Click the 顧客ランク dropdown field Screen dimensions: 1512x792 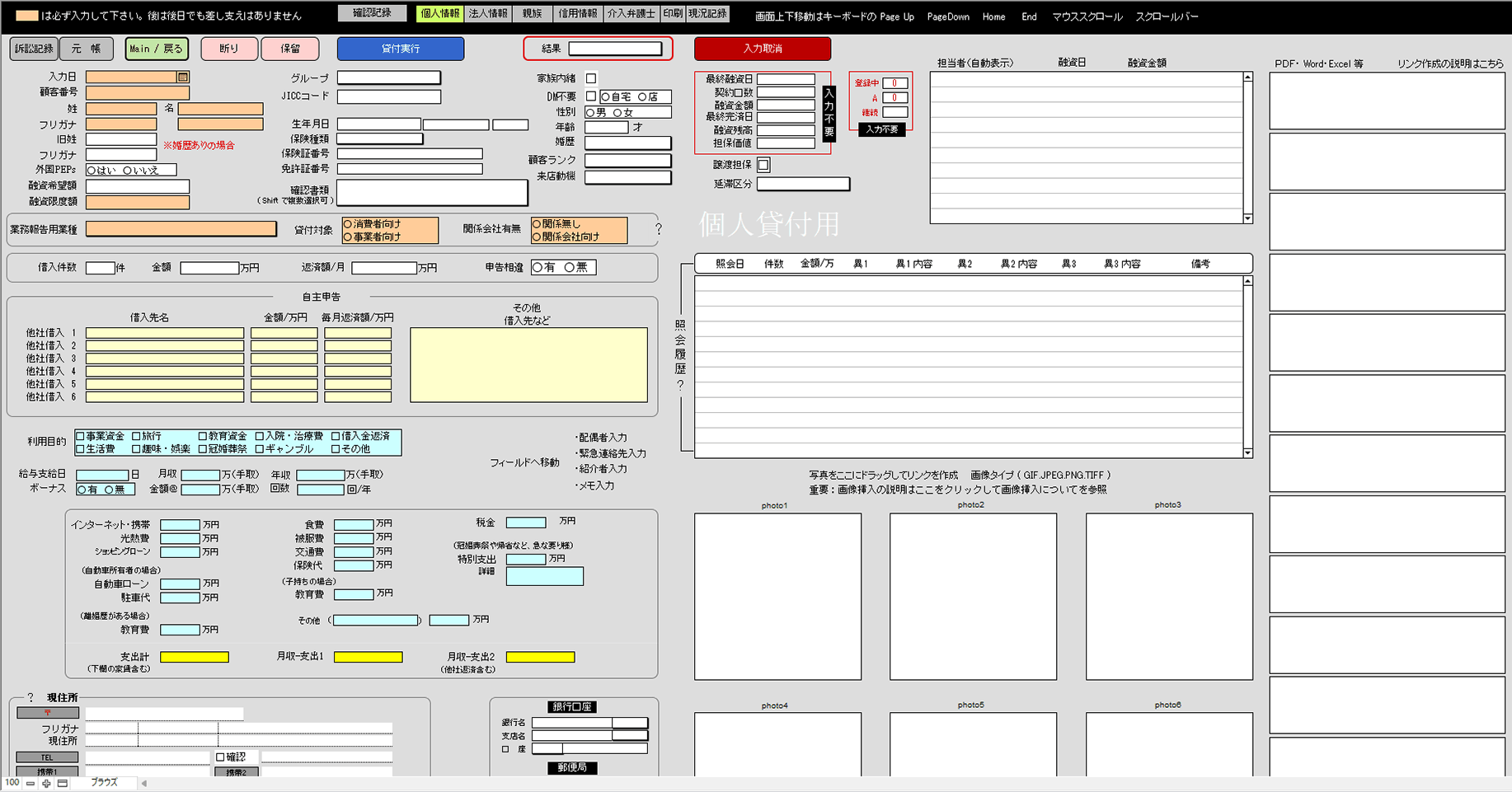click(627, 160)
